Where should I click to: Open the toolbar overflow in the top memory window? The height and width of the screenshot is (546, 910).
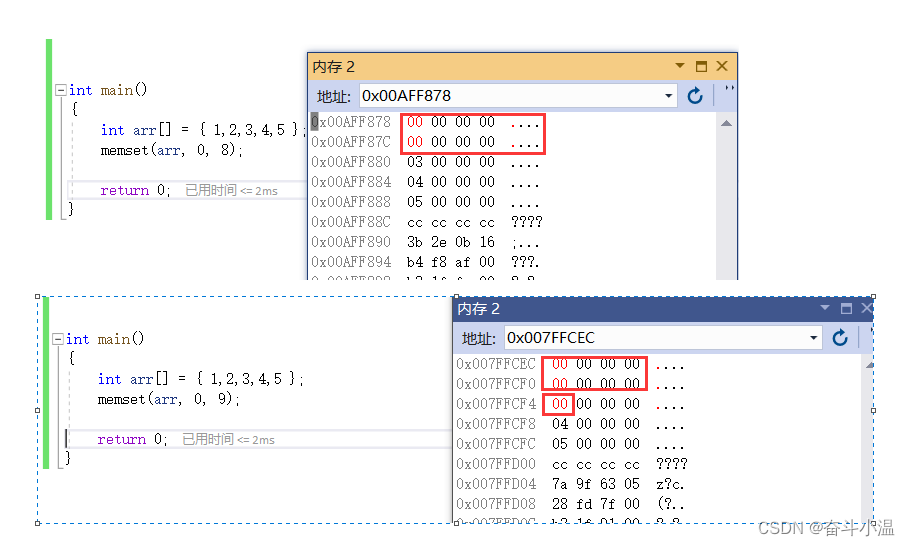[x=730, y=88]
